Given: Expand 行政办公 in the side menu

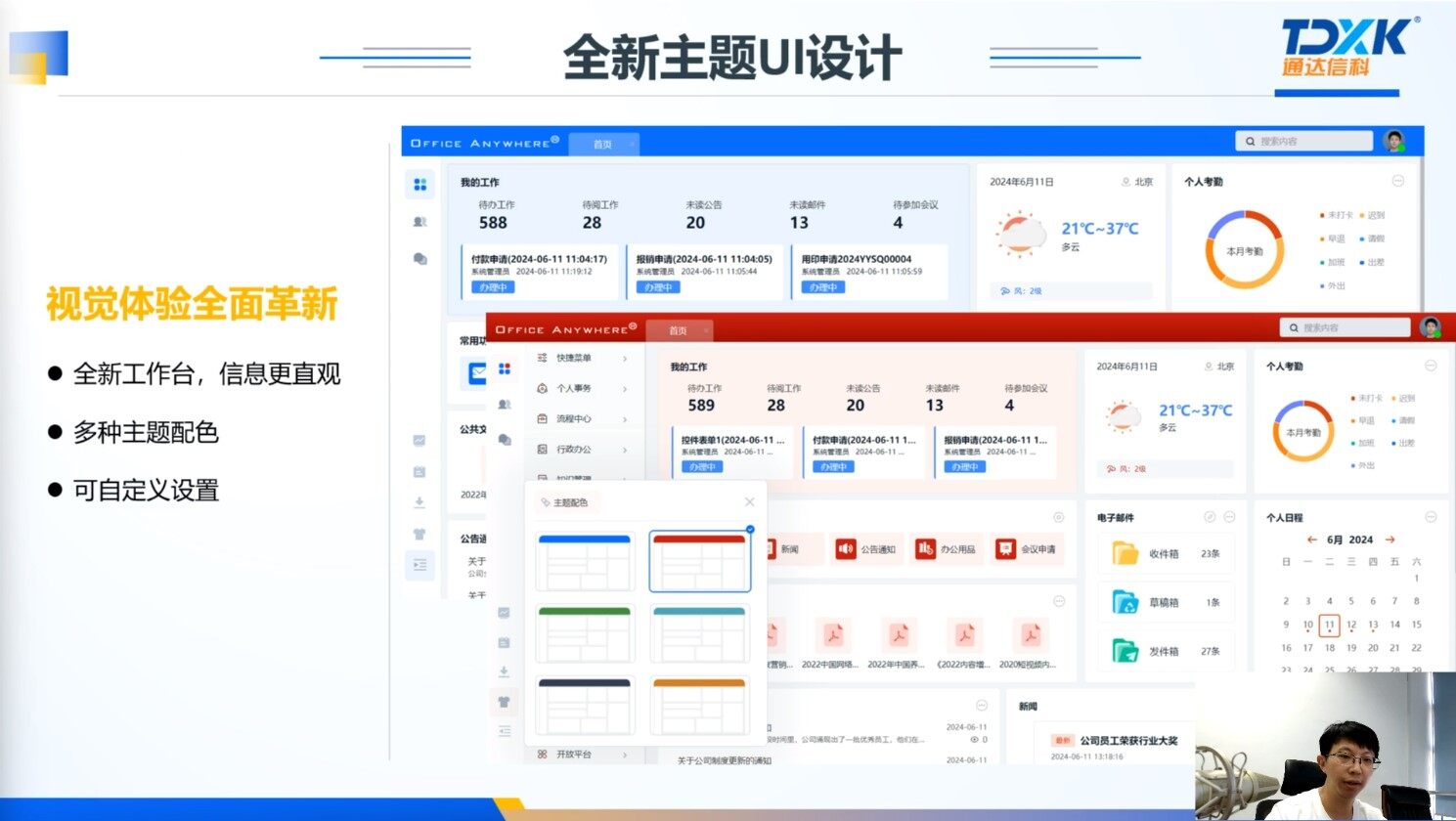Looking at the screenshot, I should coord(582,450).
